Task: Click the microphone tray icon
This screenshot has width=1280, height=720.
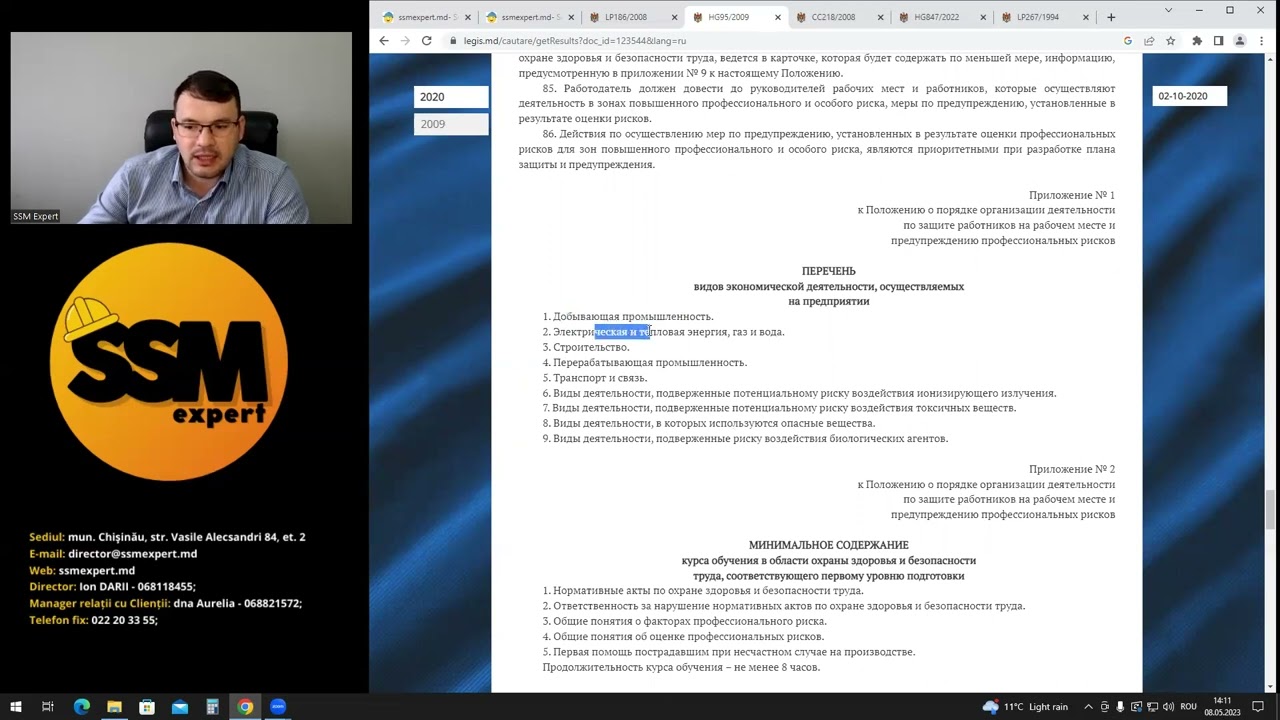Action: click(1119, 707)
